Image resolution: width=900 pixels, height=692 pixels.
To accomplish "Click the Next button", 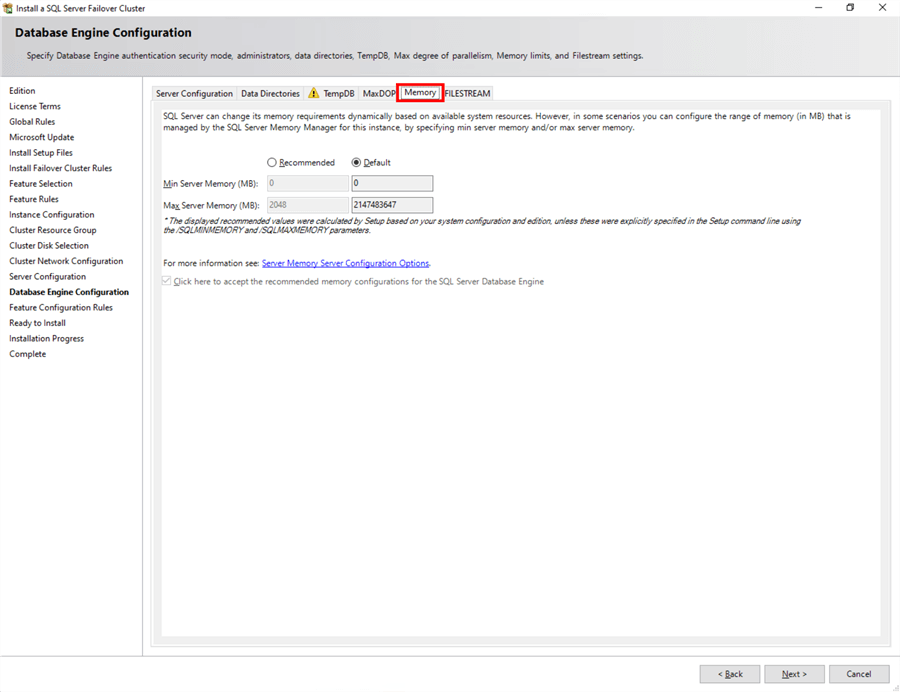I will (x=794, y=674).
